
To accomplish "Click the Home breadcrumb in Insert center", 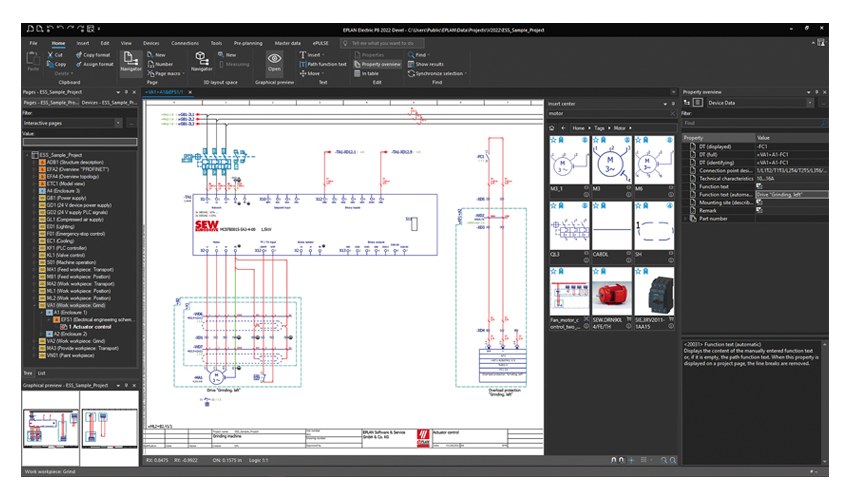I will point(578,128).
